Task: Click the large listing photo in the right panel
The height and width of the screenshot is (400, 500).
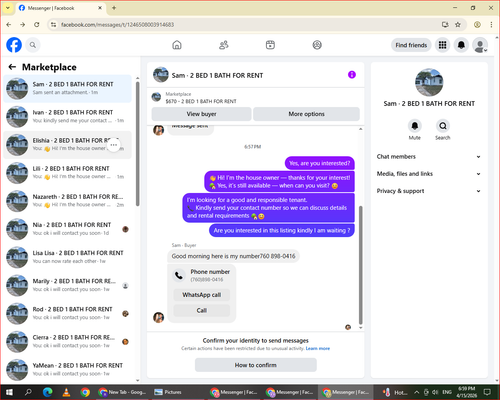Action: pyautogui.click(x=429, y=82)
